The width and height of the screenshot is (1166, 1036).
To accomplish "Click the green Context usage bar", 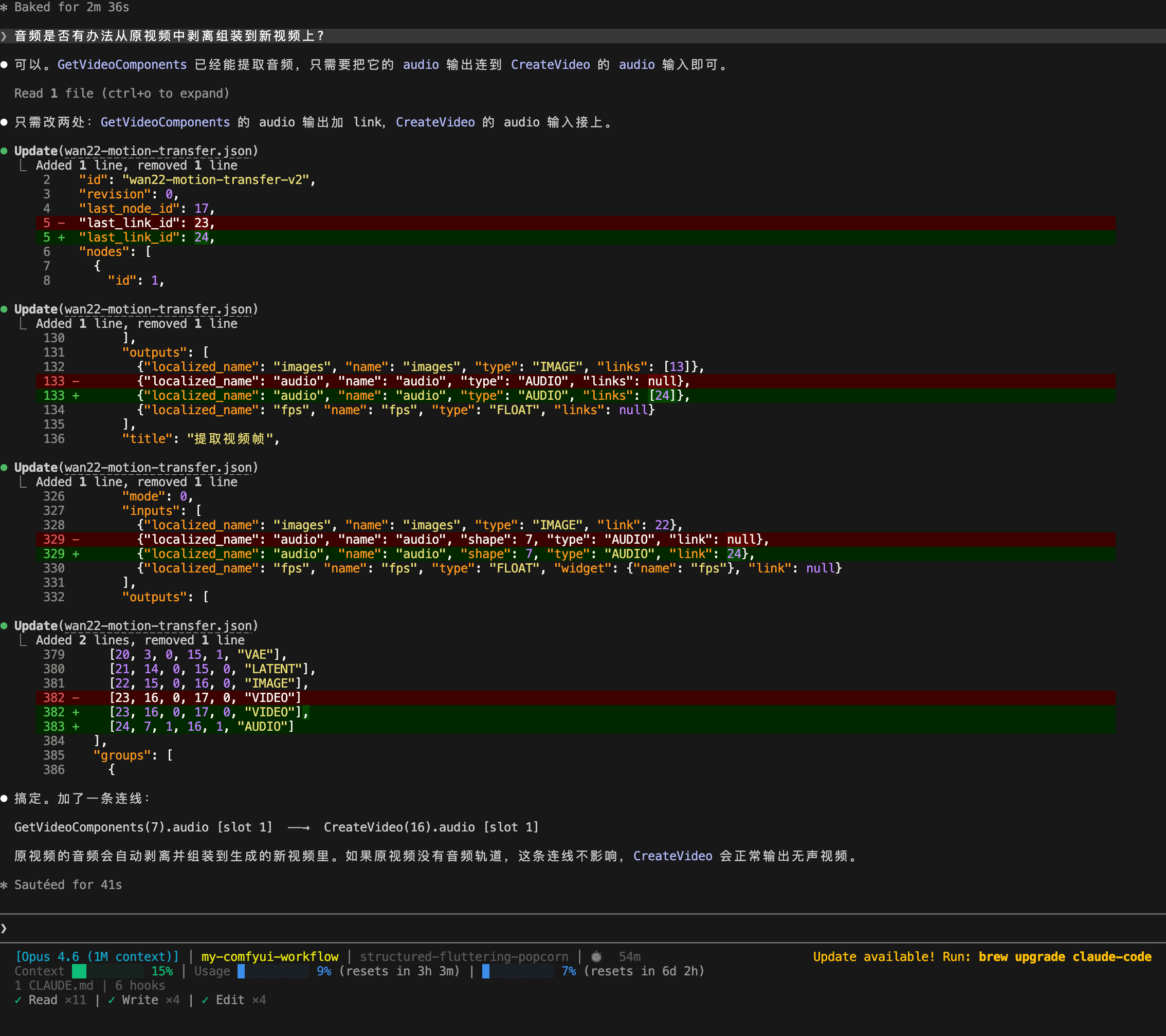I will (x=79, y=971).
